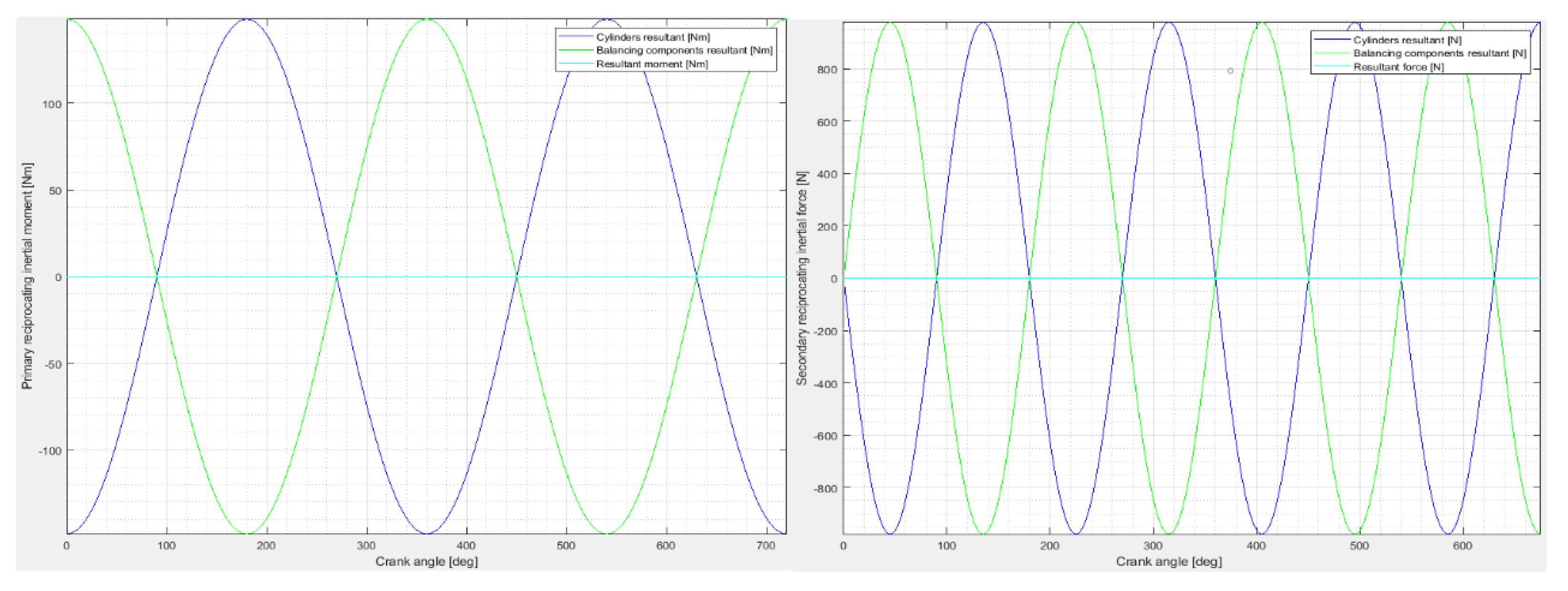Click 'Resultant force [N]' legend entry
Image resolution: width=1568 pixels, height=591 pixels.
(x=1398, y=67)
